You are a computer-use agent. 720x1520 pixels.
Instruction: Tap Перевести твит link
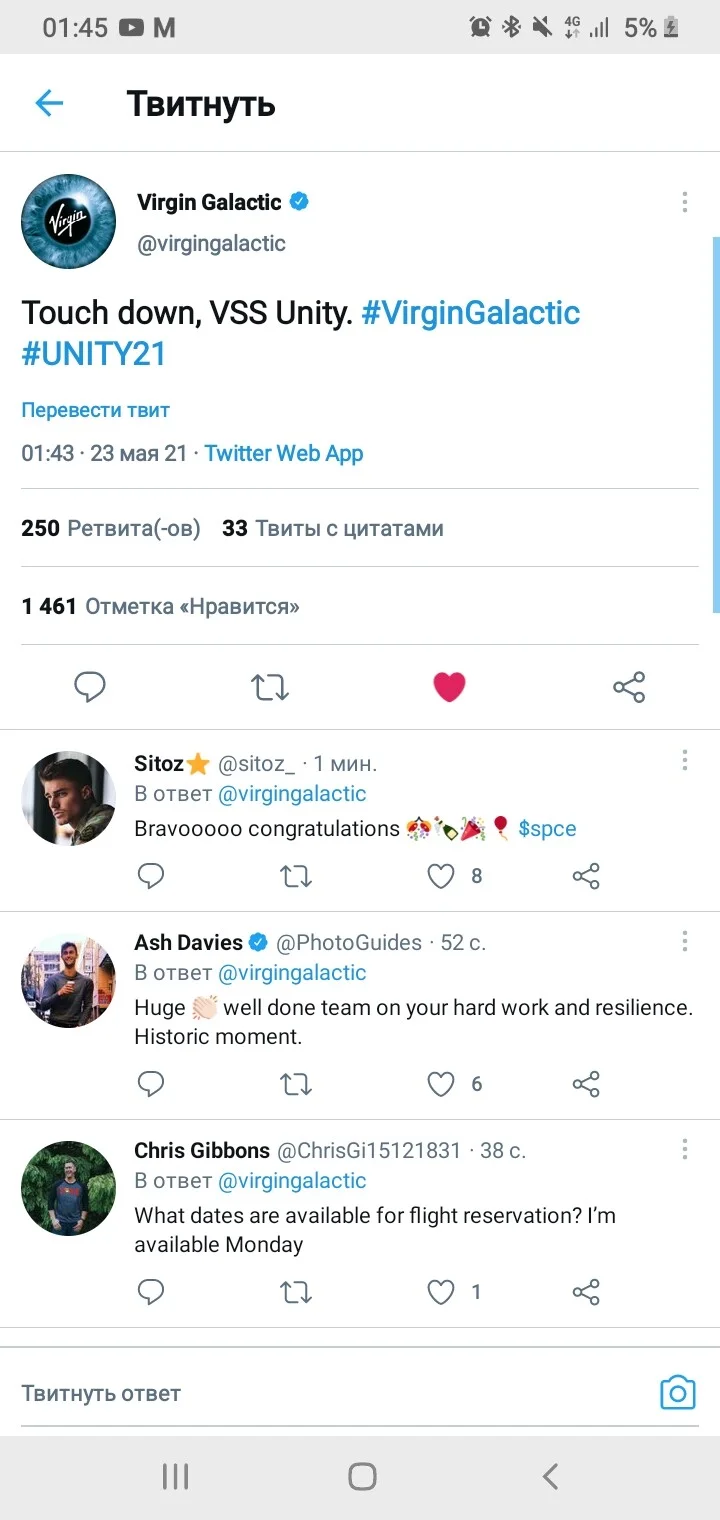pos(96,410)
